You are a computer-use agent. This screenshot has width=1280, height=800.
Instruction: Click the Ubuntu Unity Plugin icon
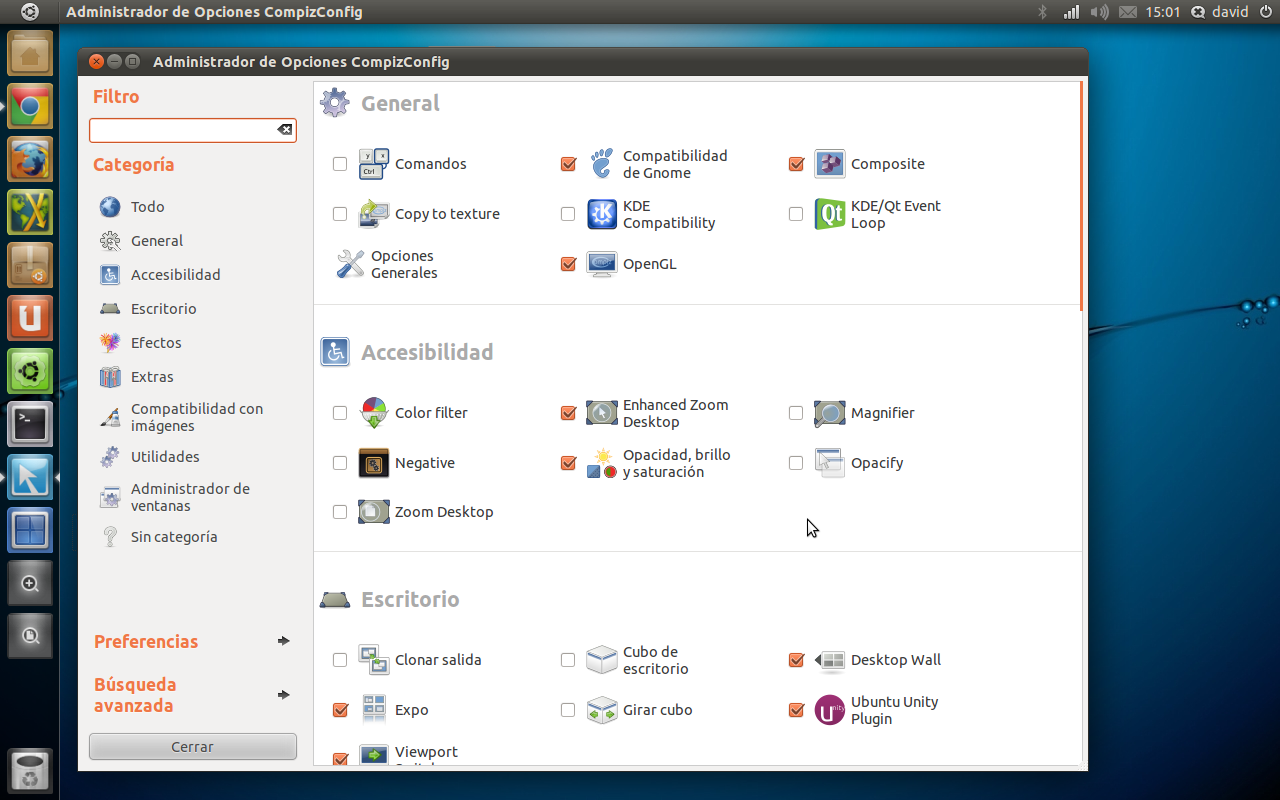click(829, 709)
